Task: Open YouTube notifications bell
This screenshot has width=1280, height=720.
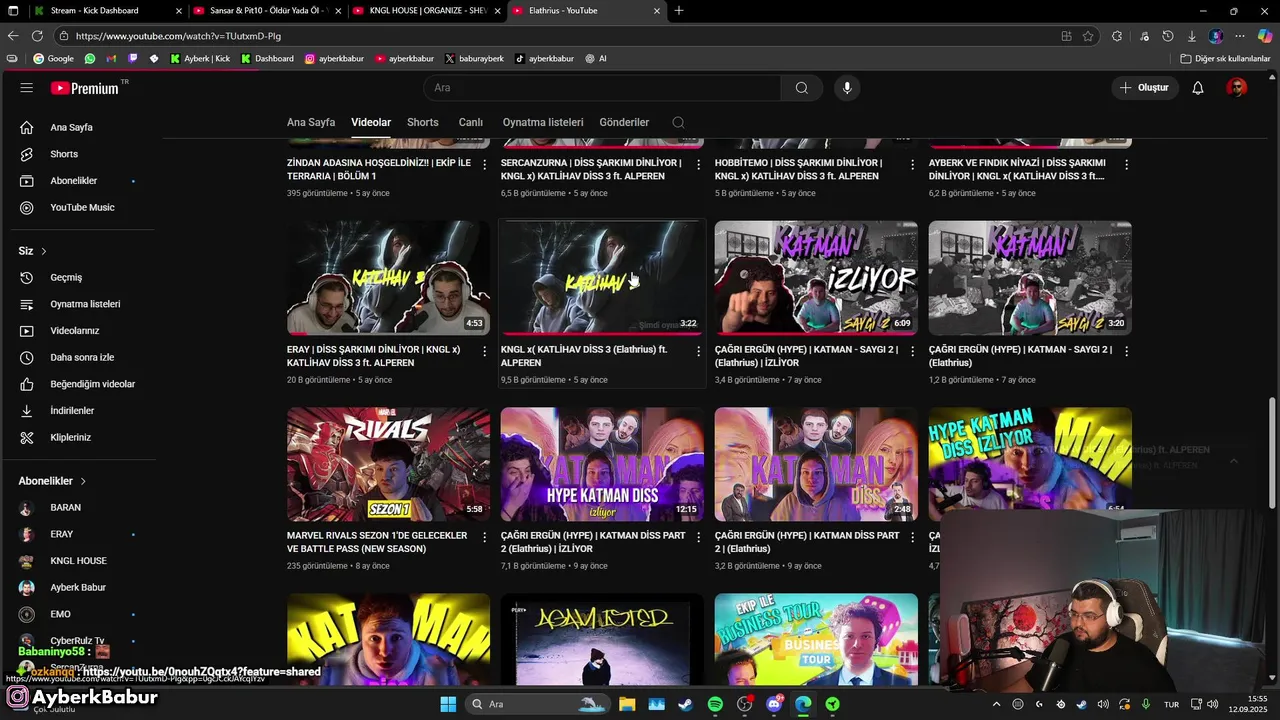Action: click(1198, 88)
